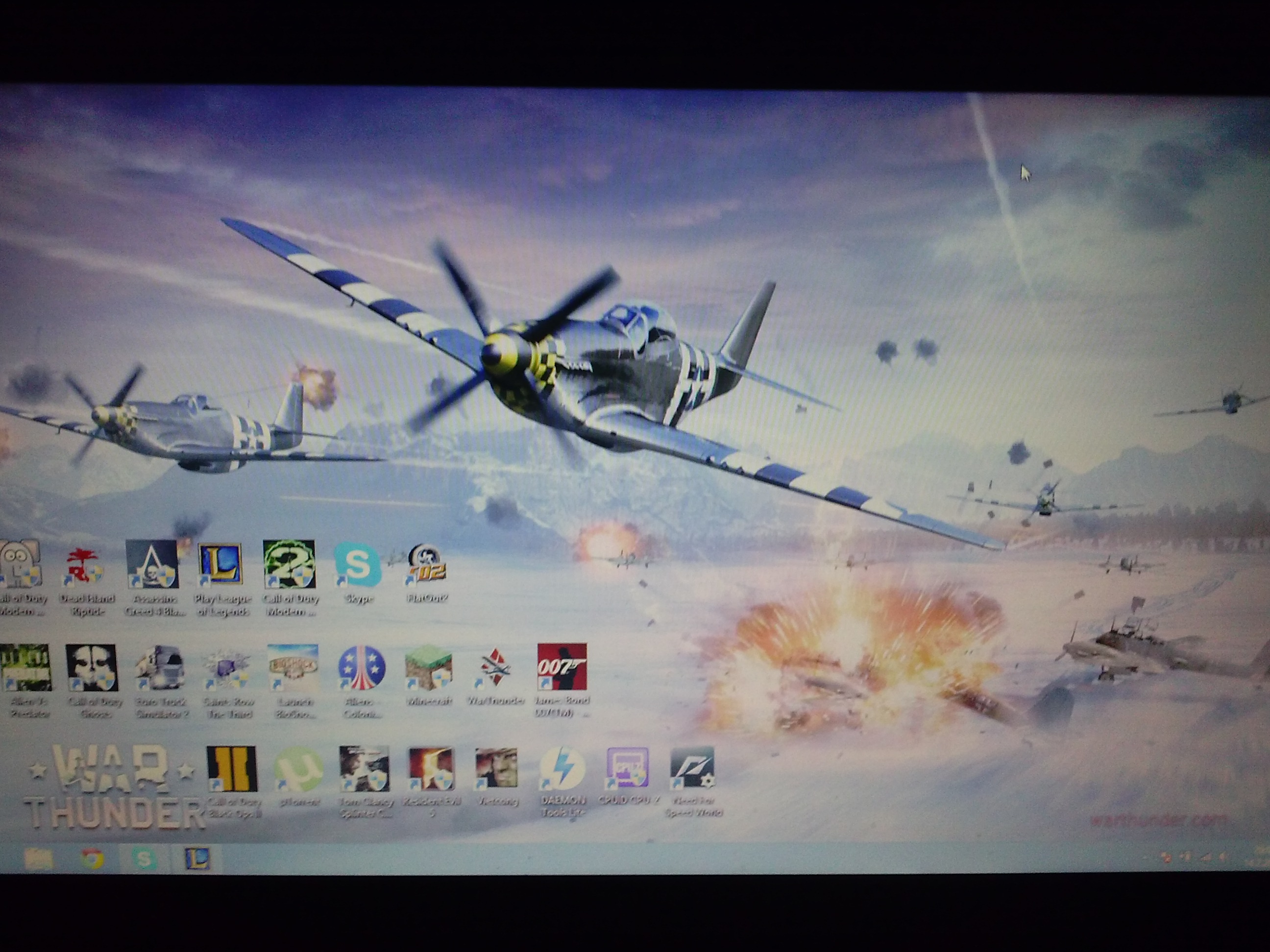Select Call of Duty Black Ops II icon
Screen dimensions: 1270x952
pos(232,769)
